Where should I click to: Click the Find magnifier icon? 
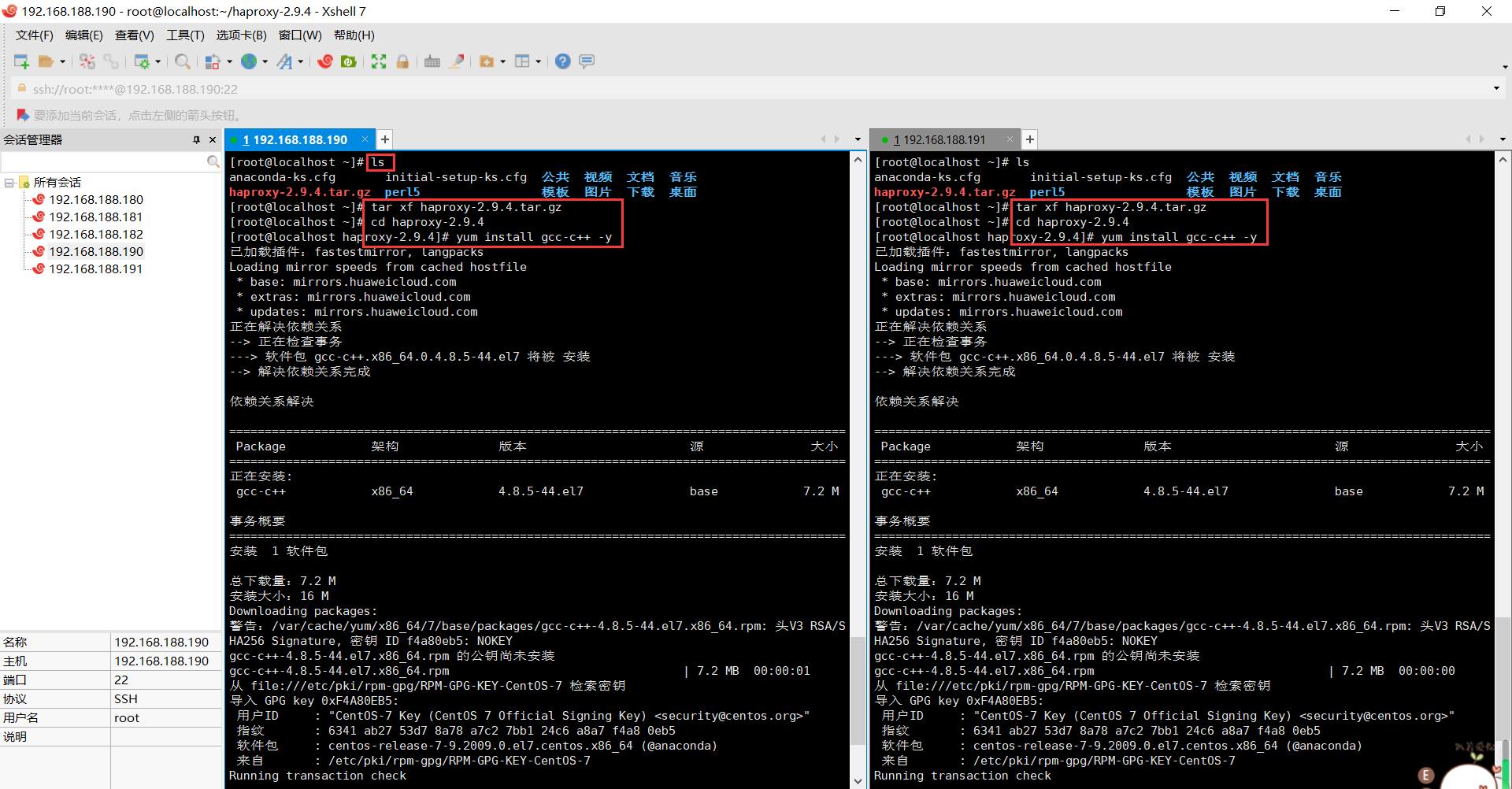click(183, 61)
